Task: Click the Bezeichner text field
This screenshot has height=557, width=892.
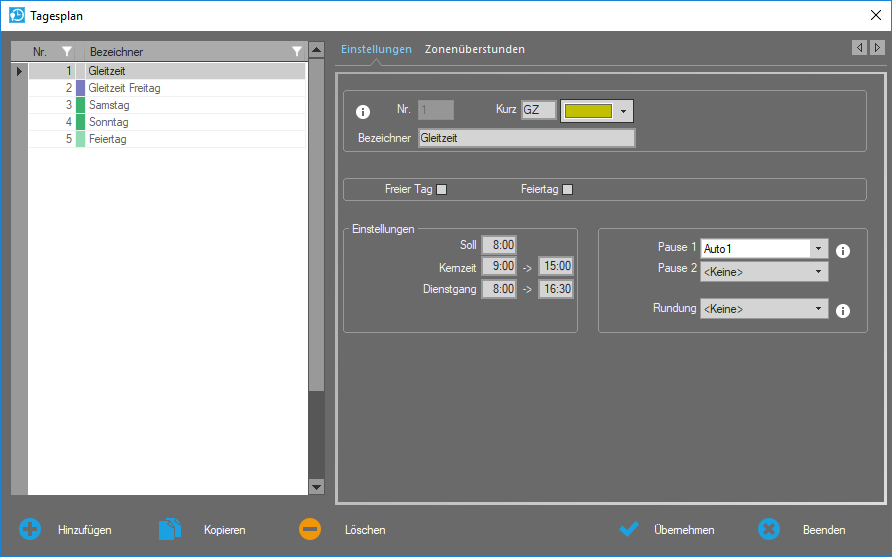Action: click(526, 138)
